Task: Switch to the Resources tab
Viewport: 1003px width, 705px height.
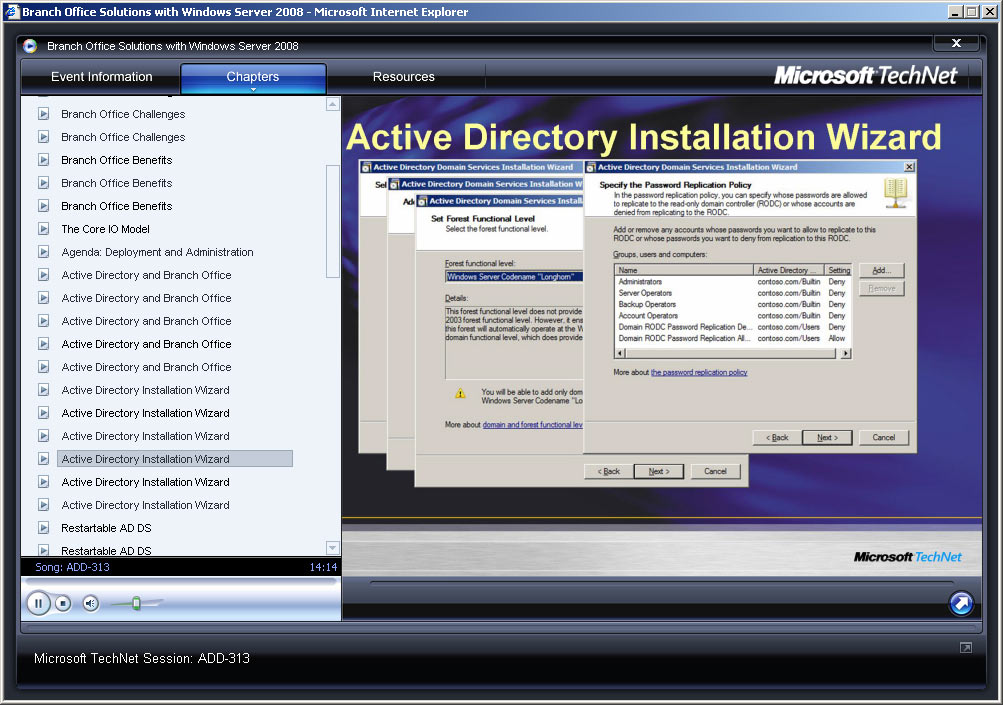Action: pos(404,77)
